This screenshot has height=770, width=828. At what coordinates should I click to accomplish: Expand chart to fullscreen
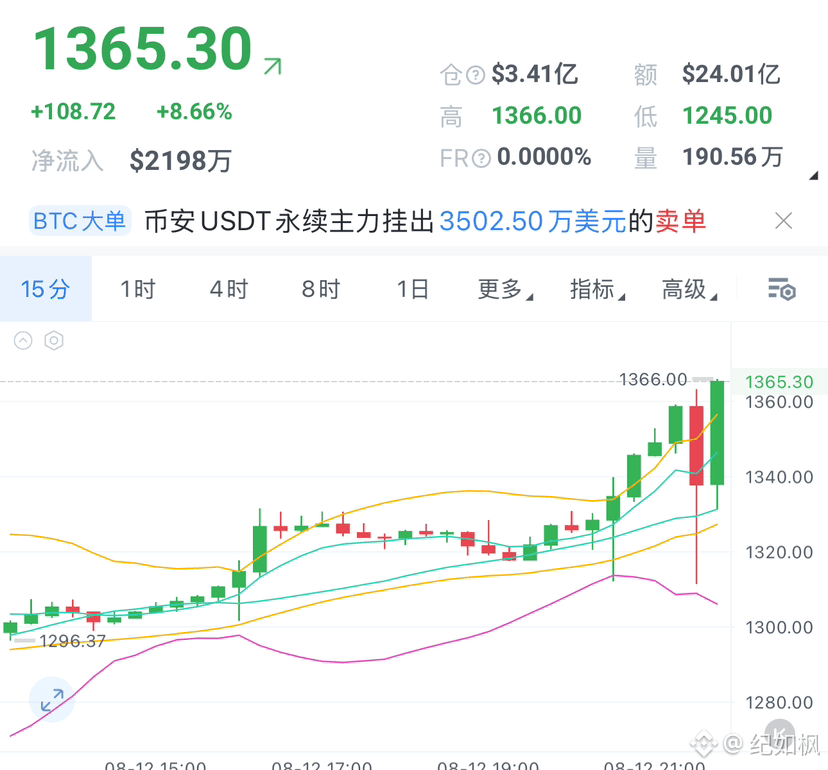pyautogui.click(x=52, y=699)
